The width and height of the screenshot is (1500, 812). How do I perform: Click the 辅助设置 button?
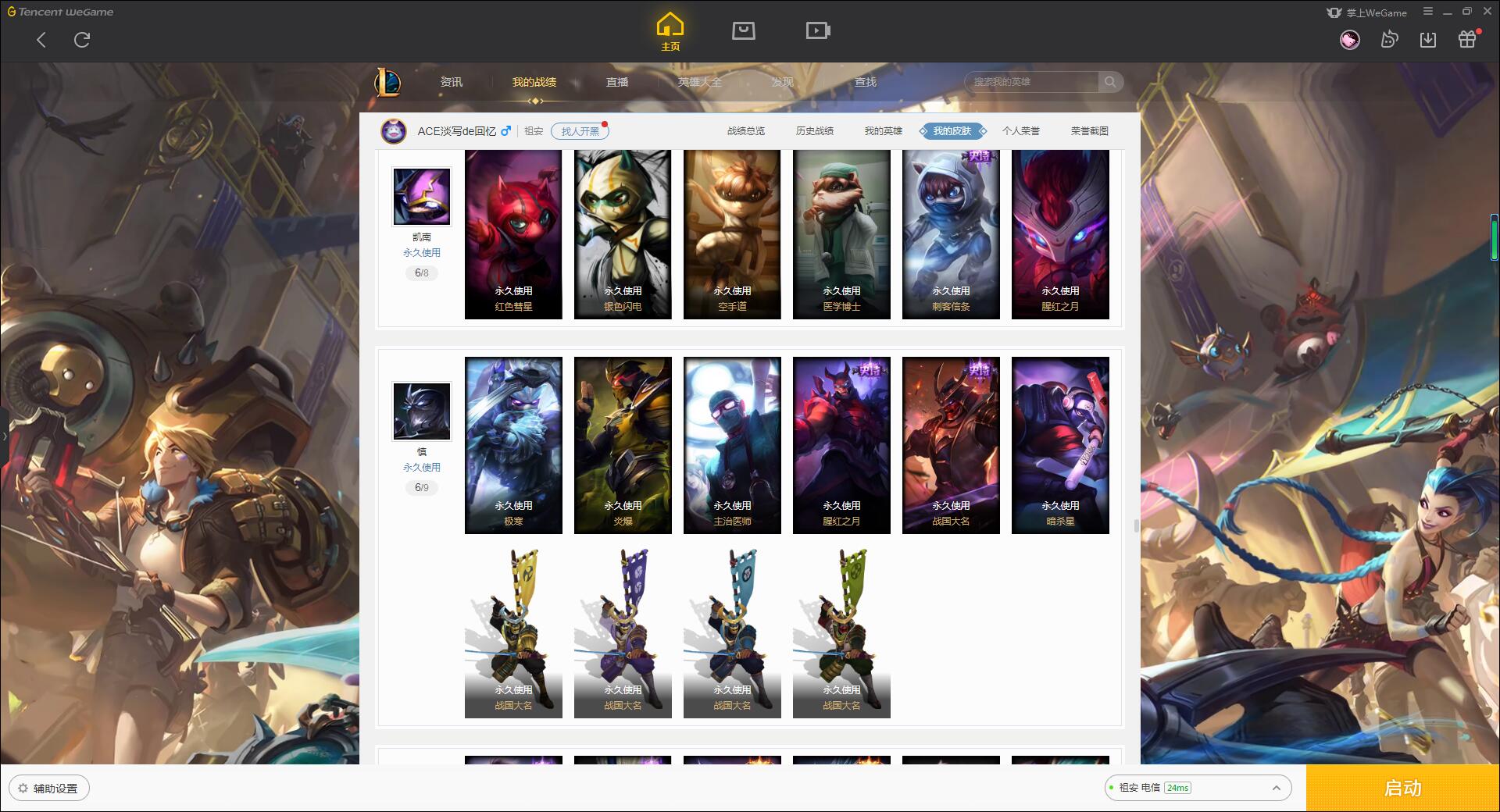pyautogui.click(x=49, y=788)
